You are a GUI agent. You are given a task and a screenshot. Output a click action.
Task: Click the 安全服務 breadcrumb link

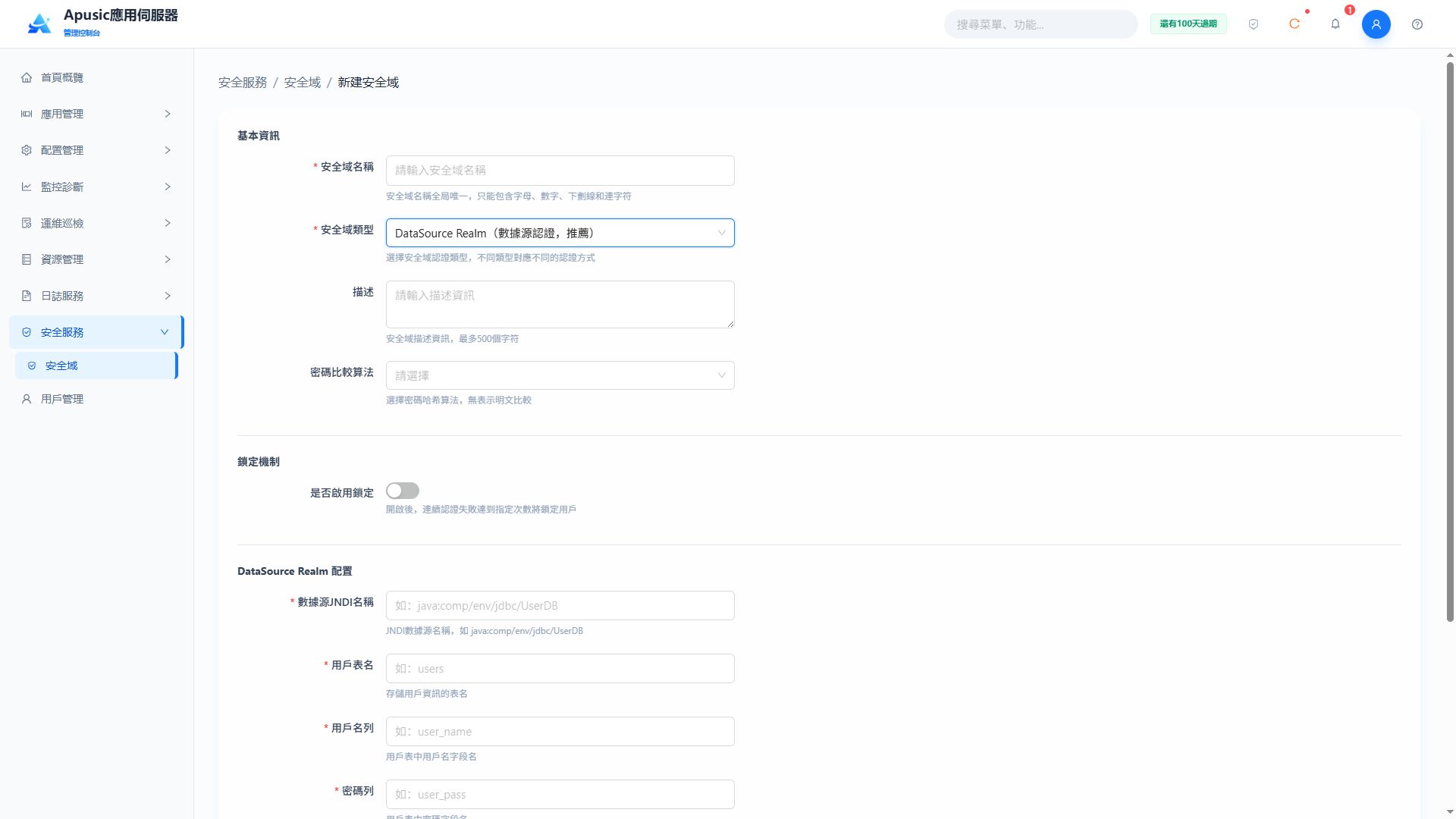pos(243,82)
